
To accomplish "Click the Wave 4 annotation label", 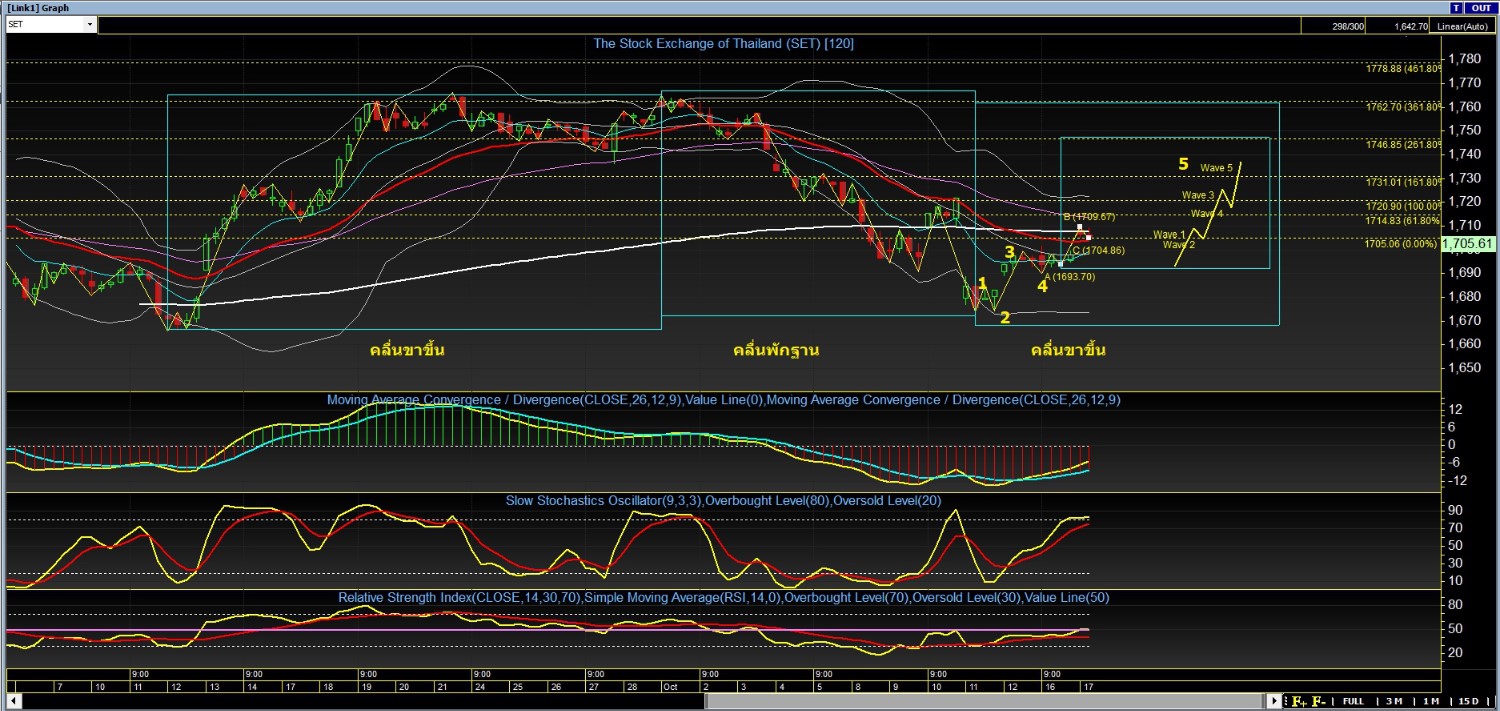I will click(1207, 213).
